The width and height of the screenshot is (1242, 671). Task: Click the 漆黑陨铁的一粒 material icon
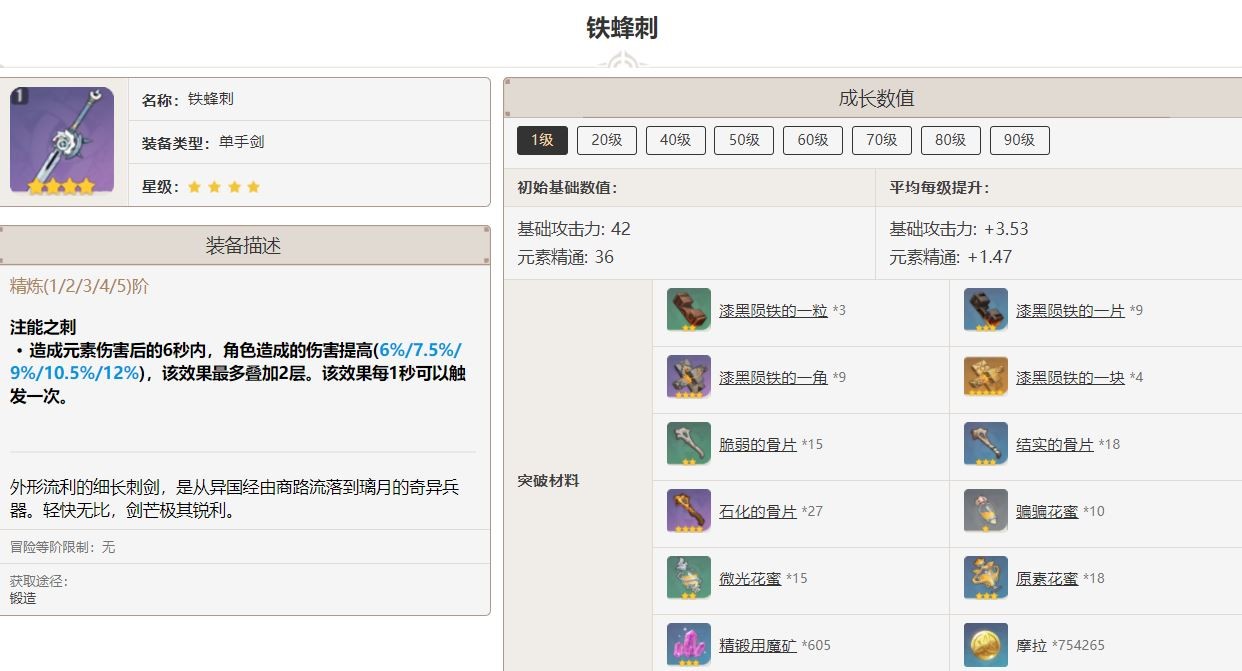[689, 310]
